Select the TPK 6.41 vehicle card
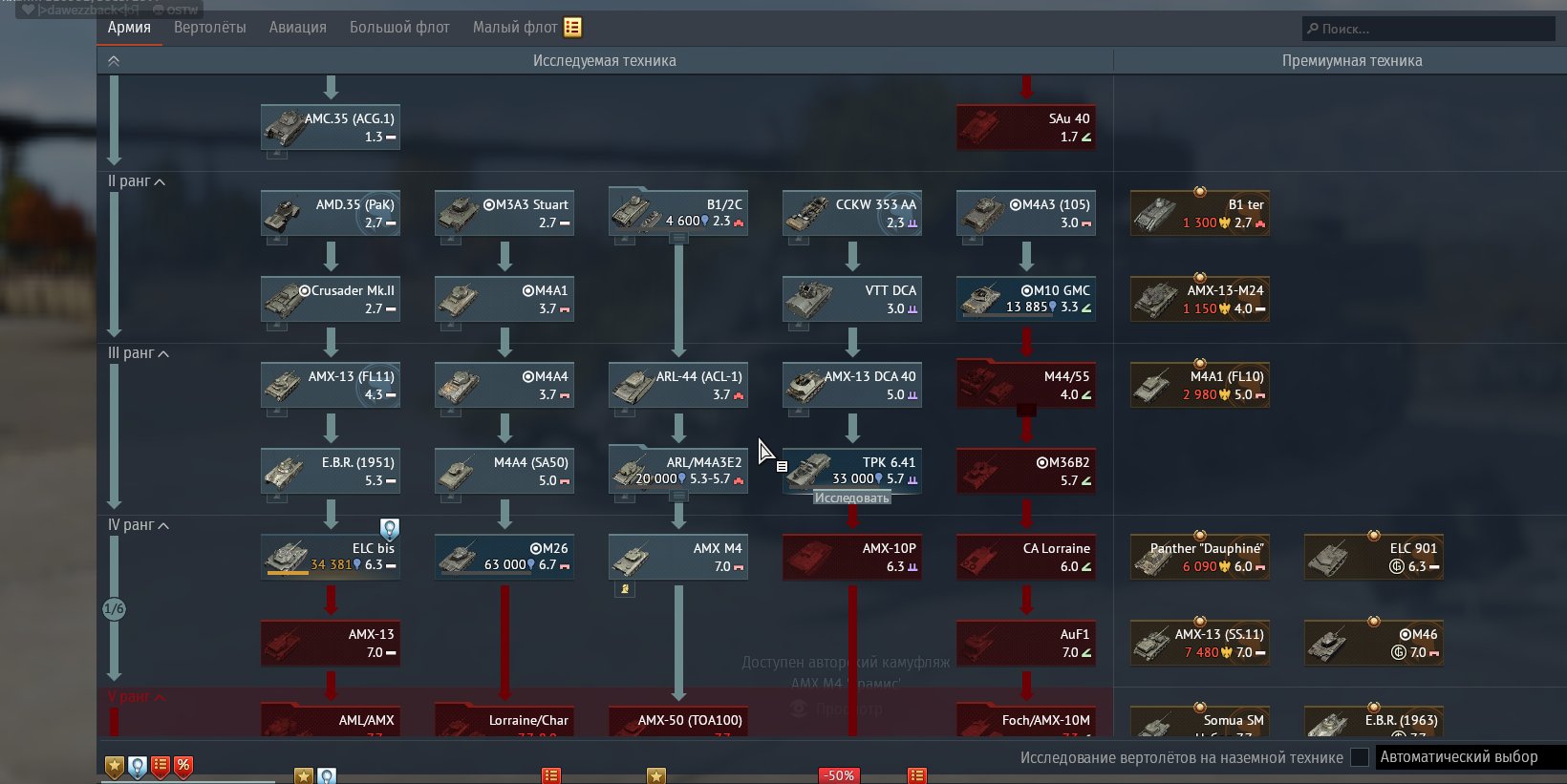This screenshot has width=1567, height=784. (x=852, y=471)
